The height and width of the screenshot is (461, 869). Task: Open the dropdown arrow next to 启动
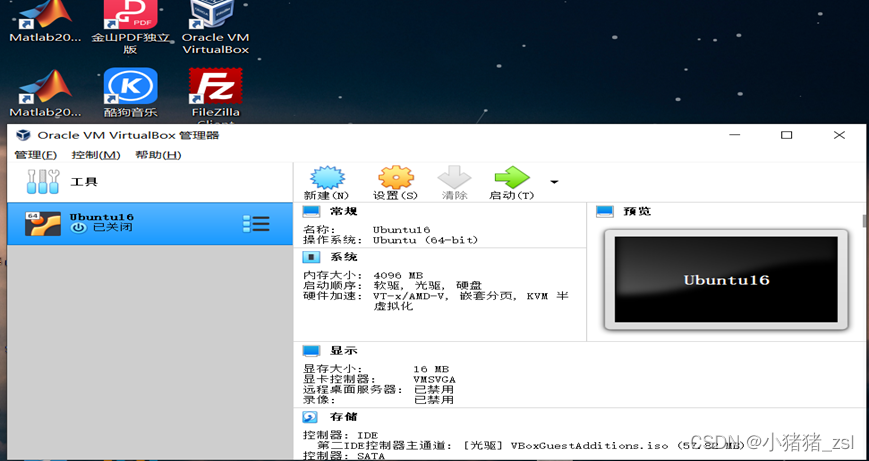(x=554, y=182)
